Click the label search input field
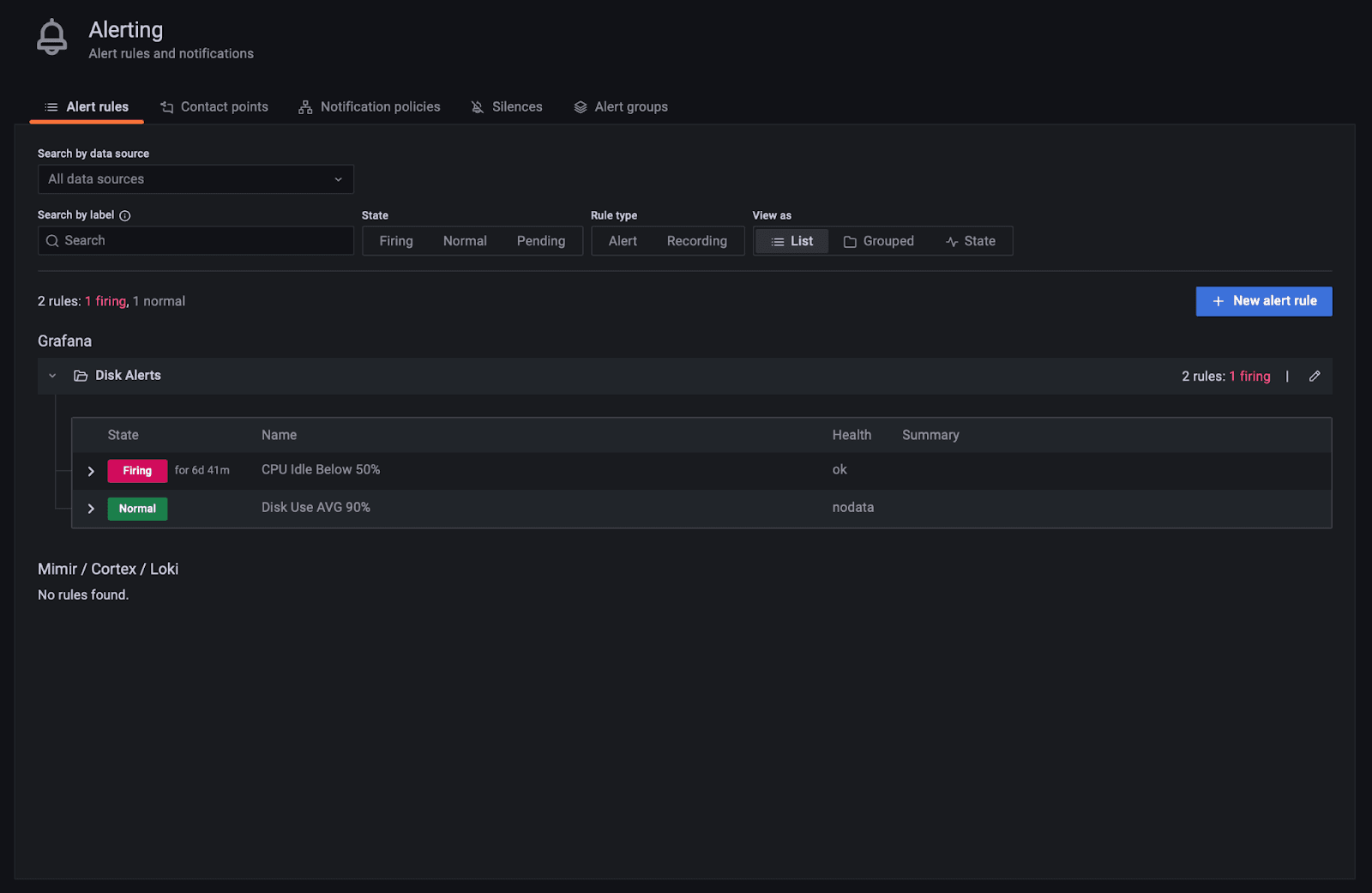 click(x=197, y=241)
